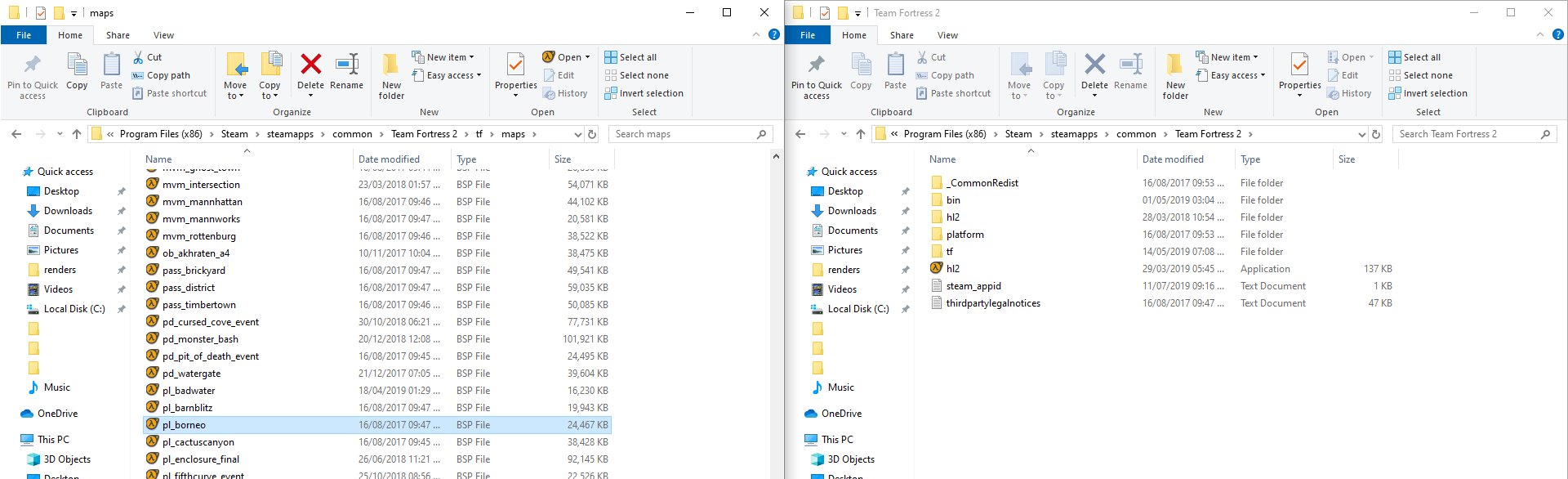Viewport: 1568px width, 479px height.
Task: Click the Search Team Fortress 2 box
Action: [x=1475, y=134]
